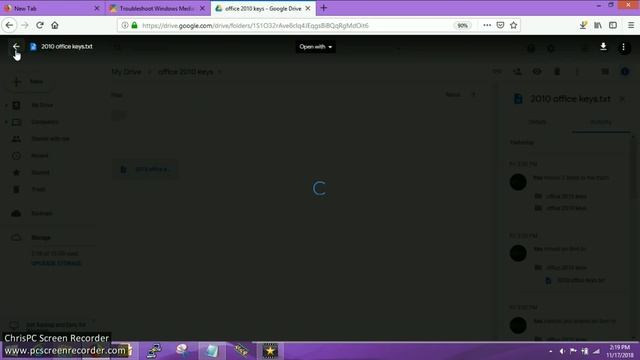Open page actions three-dot menu
This screenshot has width=640, height=360.
tap(487, 25)
